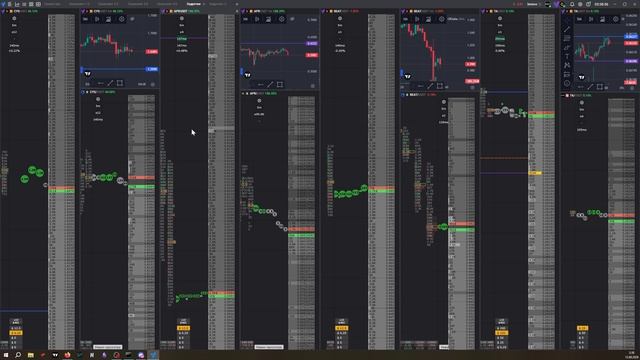Switch to the second workspace tab in the top bar
This screenshot has height=360, width=640.
click(79, 4)
